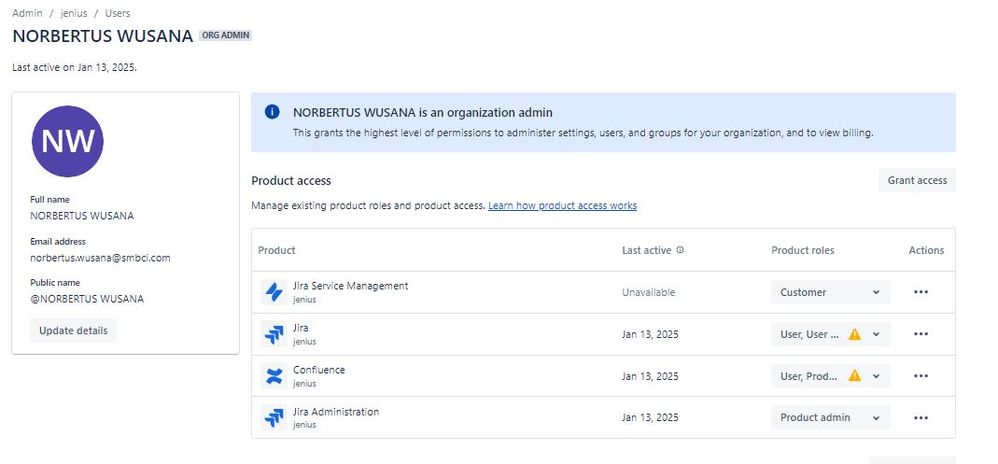Viewport: 998px width, 464px height.
Task: Click the Jira Administration product name
Action: coord(336,412)
